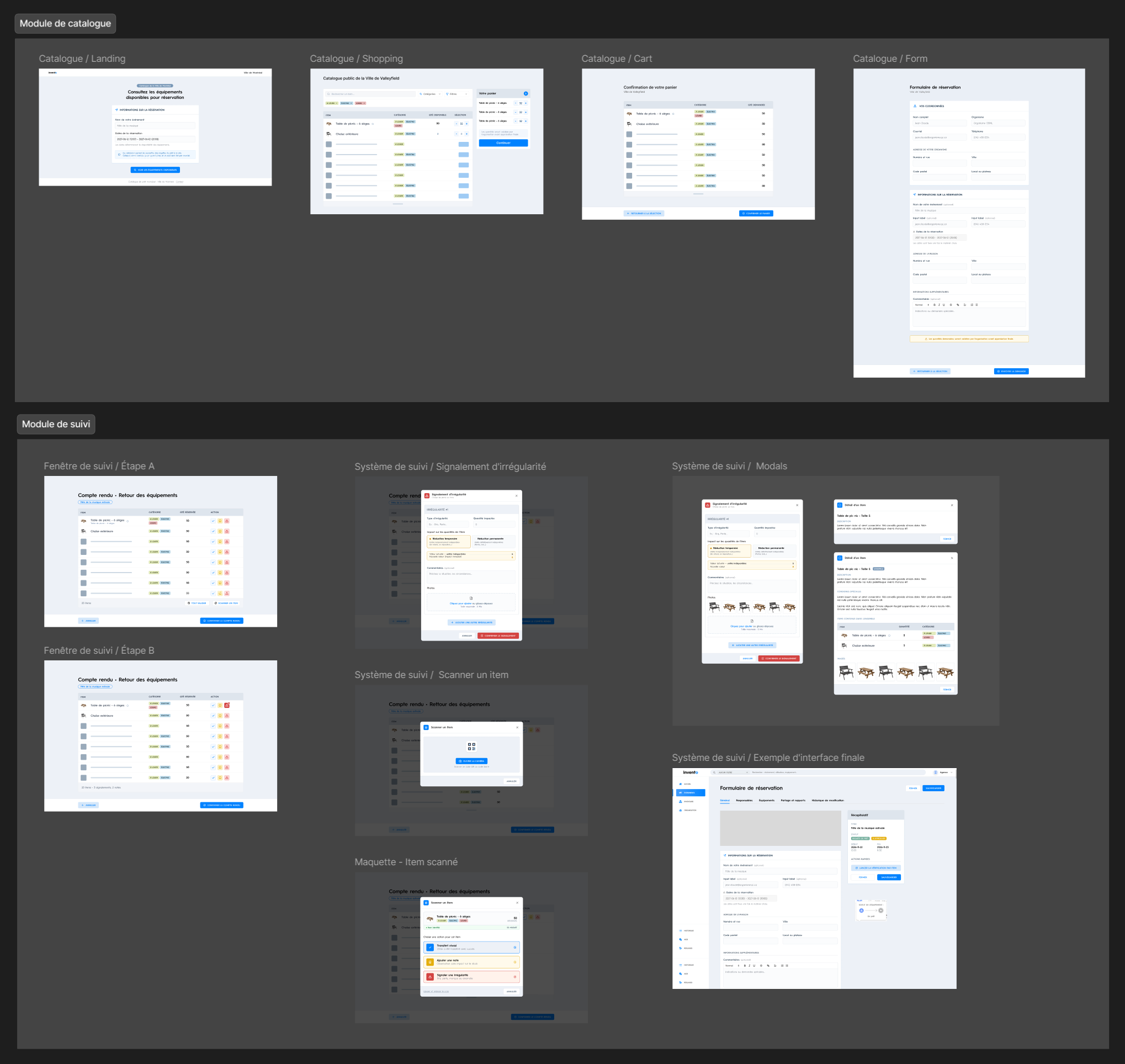Click yellow note icon for Chaise extérieure, Étape A
Viewport: 1125px width, 1064px height.
[x=220, y=531]
